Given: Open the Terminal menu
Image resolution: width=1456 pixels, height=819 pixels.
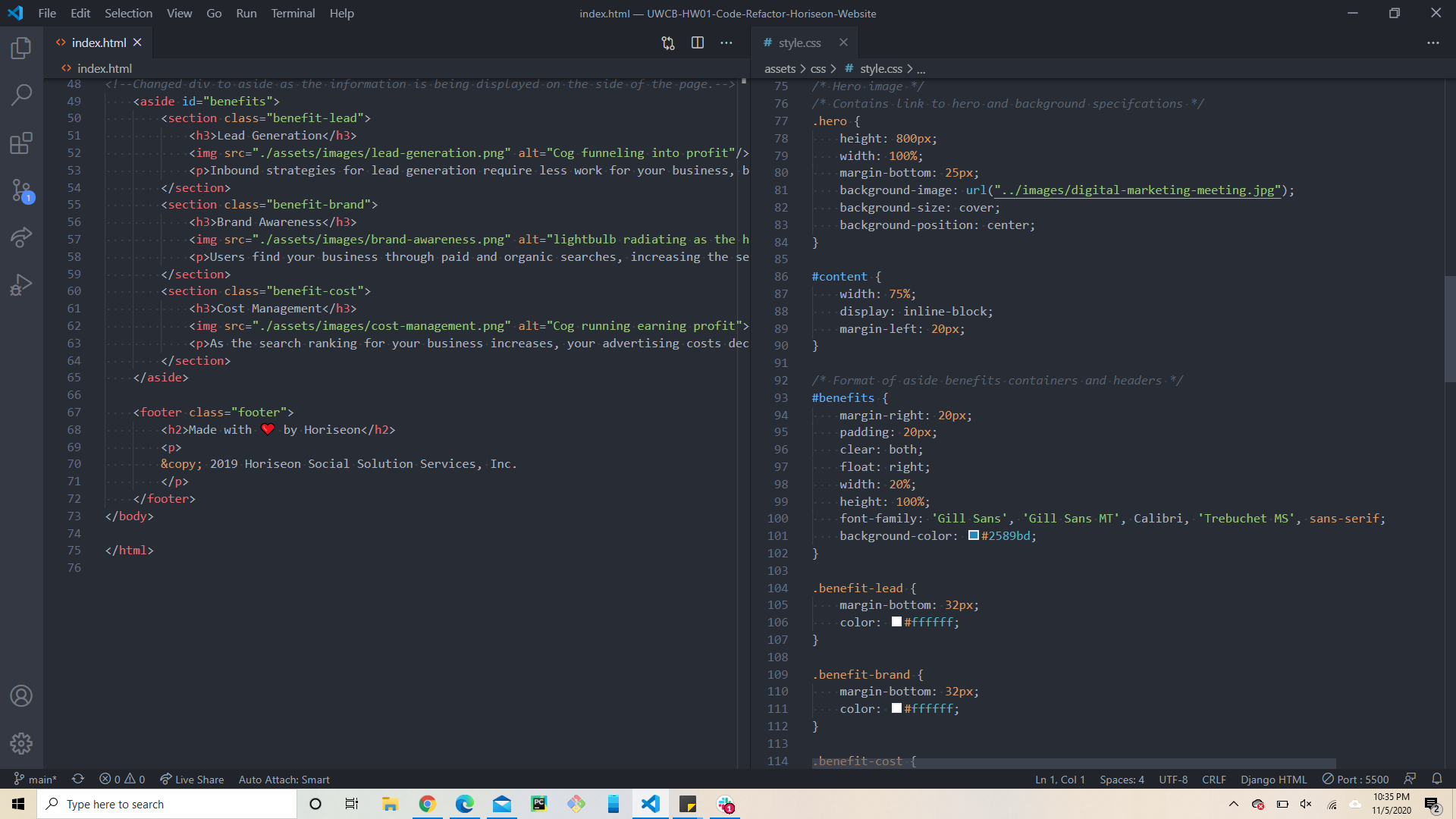Looking at the screenshot, I should (x=293, y=13).
